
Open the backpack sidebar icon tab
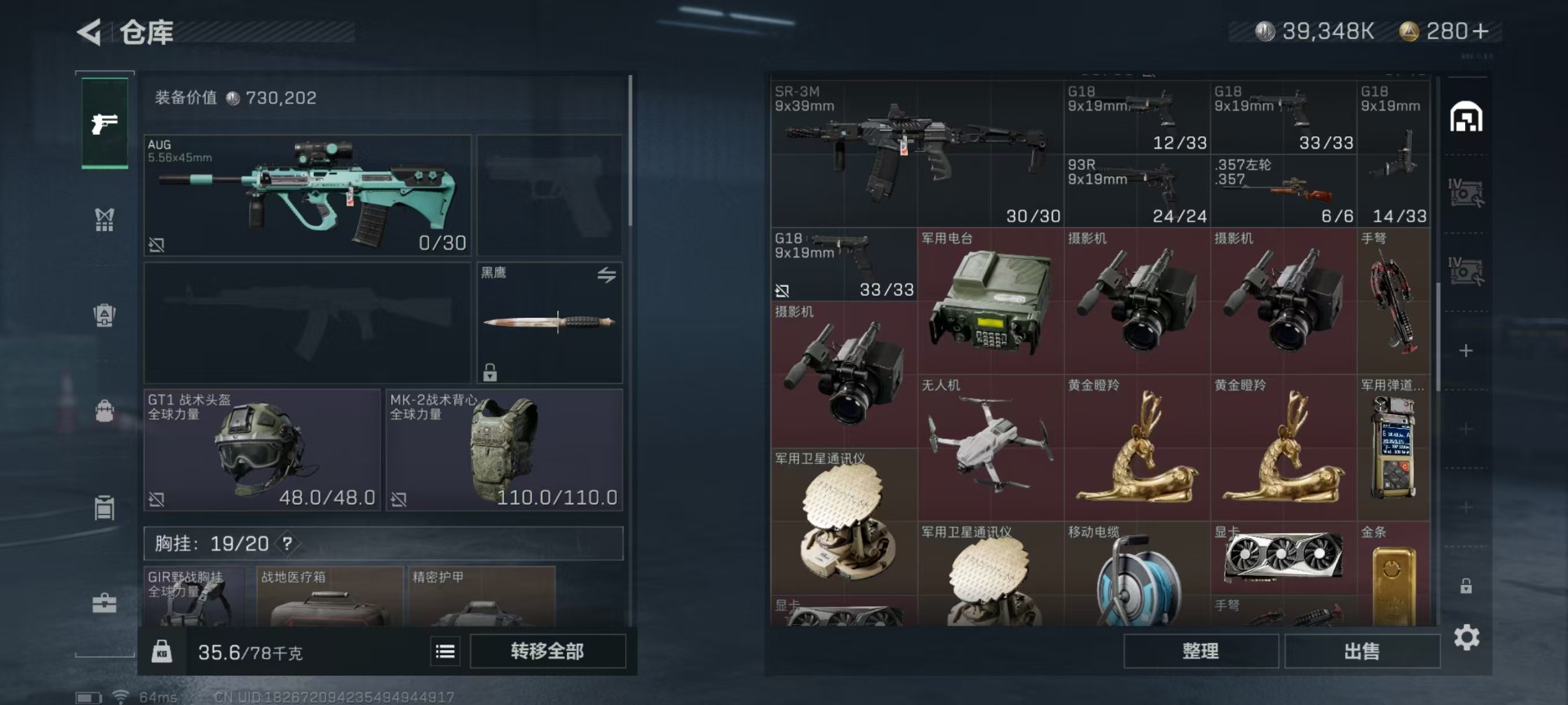[105, 410]
